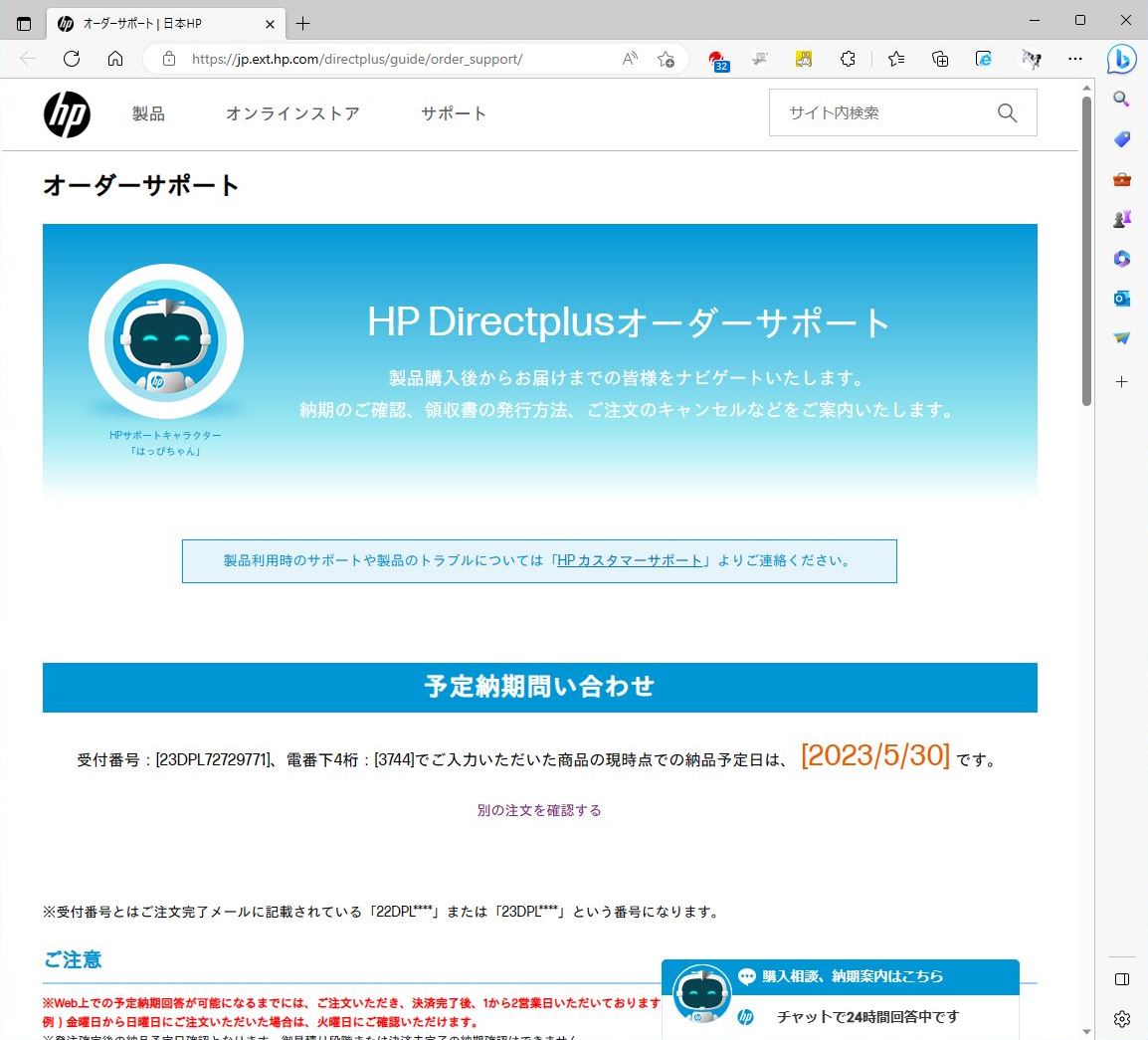Open sidebar Search icon
The width and height of the screenshot is (1148, 1040).
click(x=1122, y=99)
